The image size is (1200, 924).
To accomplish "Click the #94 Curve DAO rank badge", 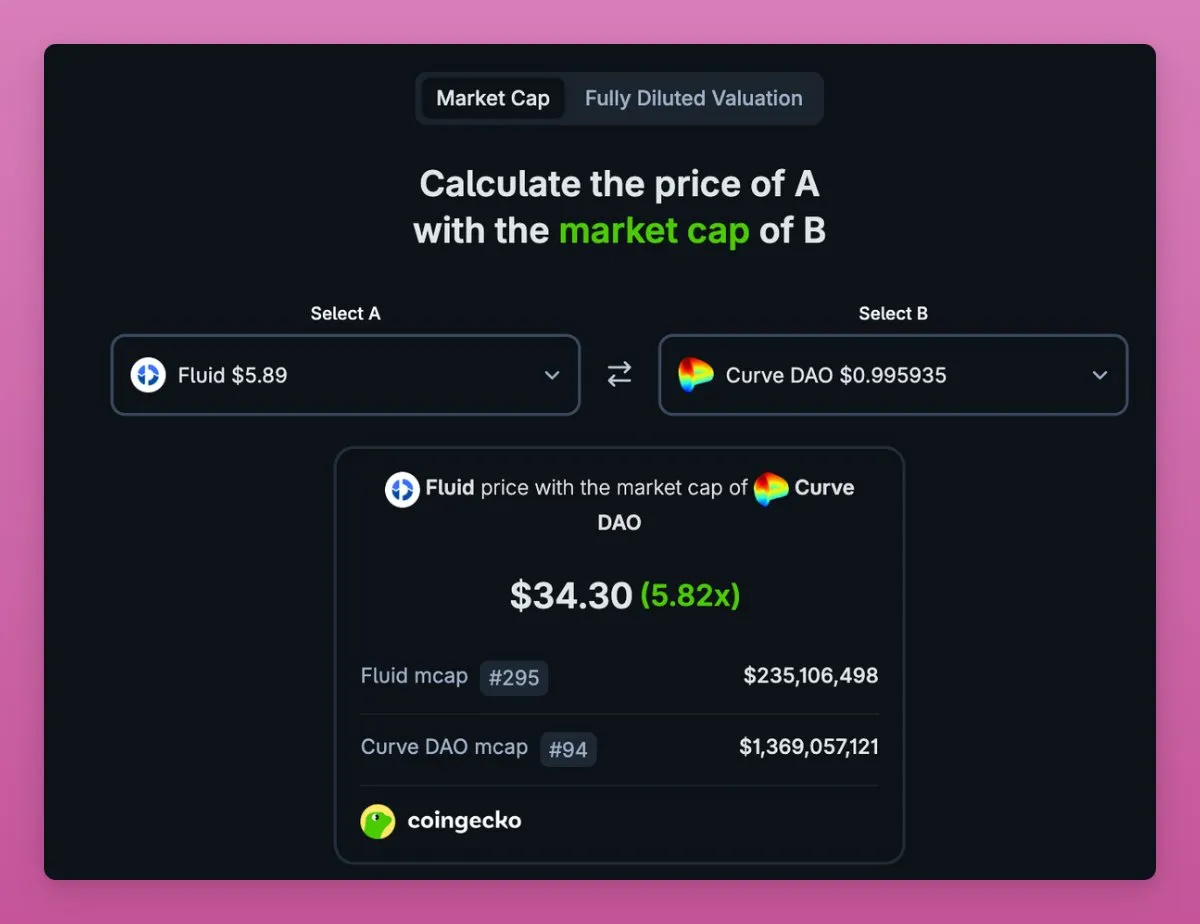I will (x=568, y=749).
